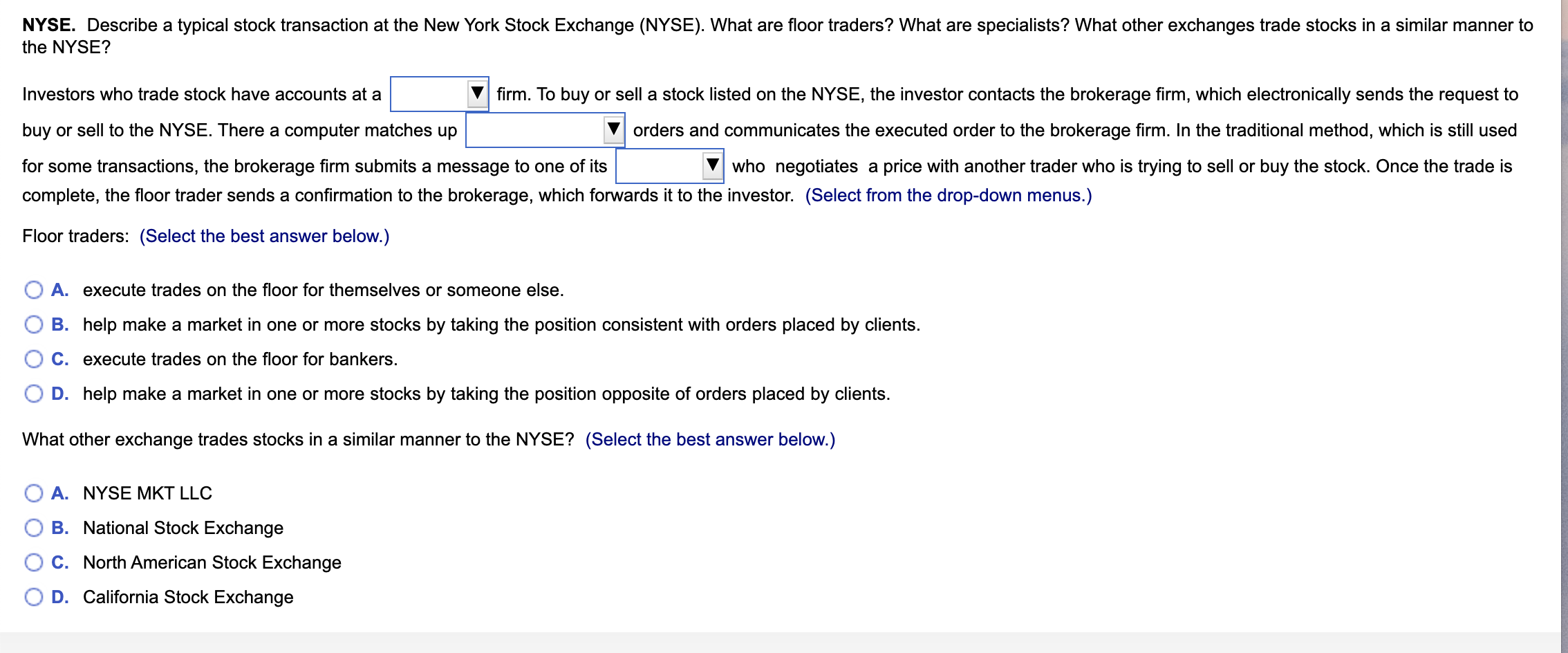
Task: Click Select the best answer below after Floor traders
Action: pyautogui.click(x=265, y=237)
